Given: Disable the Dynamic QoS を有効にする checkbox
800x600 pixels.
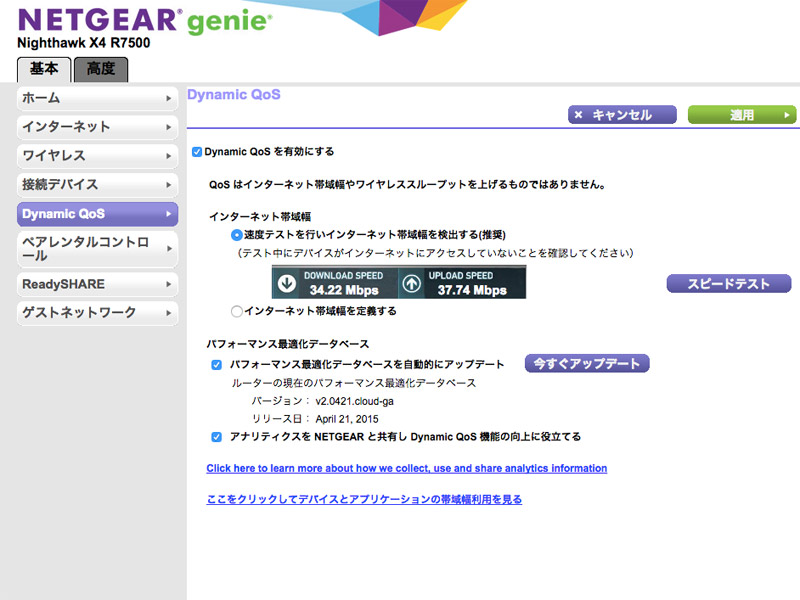Looking at the screenshot, I should [x=197, y=152].
